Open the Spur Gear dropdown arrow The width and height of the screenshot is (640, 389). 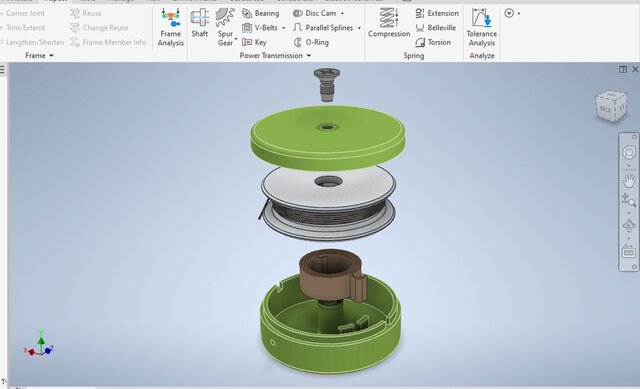(x=236, y=40)
